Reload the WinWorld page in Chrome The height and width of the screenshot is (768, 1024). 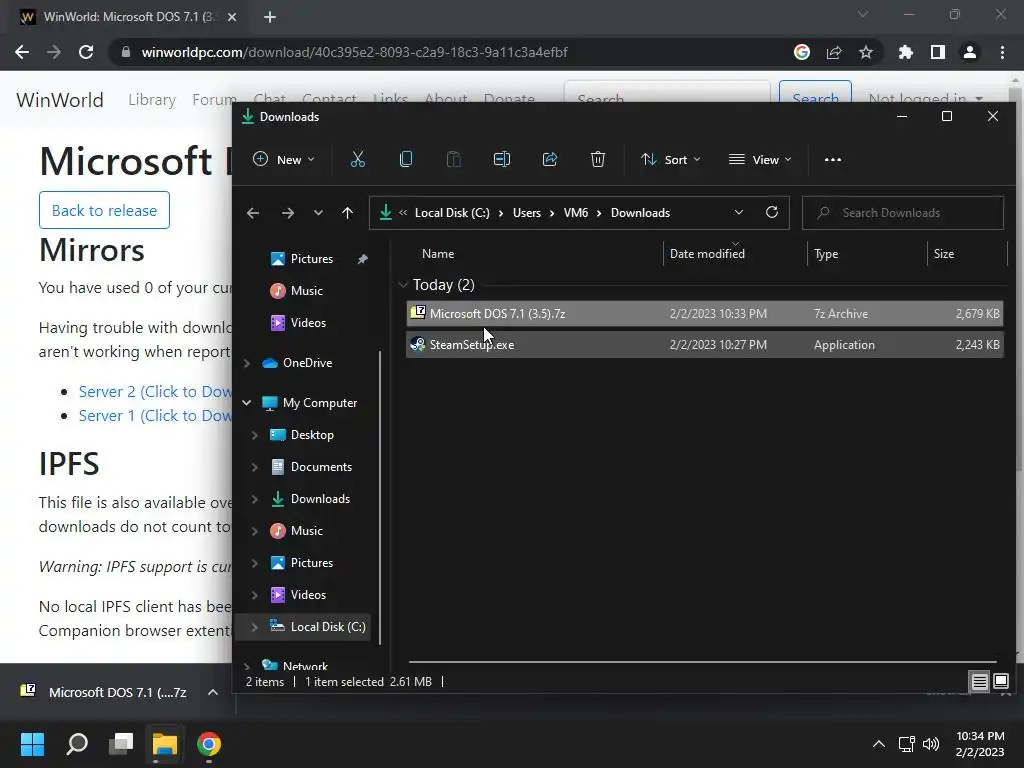tap(86, 52)
